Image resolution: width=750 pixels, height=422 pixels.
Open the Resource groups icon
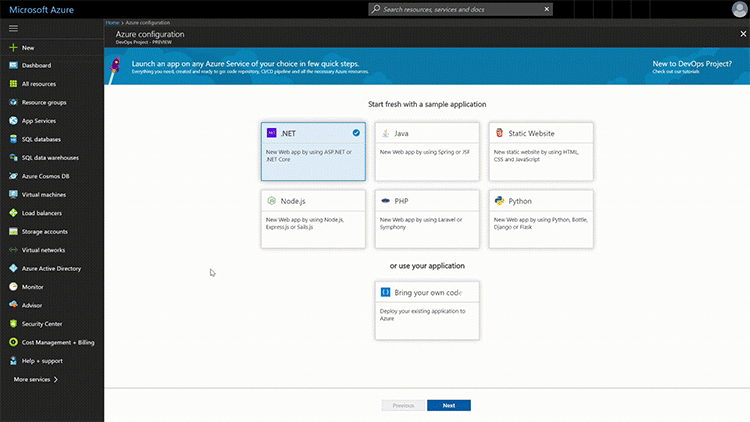click(13, 102)
